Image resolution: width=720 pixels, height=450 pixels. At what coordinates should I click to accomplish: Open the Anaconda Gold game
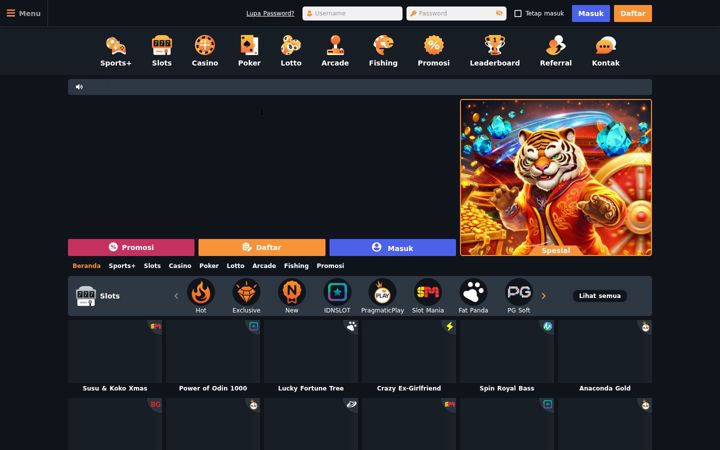click(x=605, y=357)
